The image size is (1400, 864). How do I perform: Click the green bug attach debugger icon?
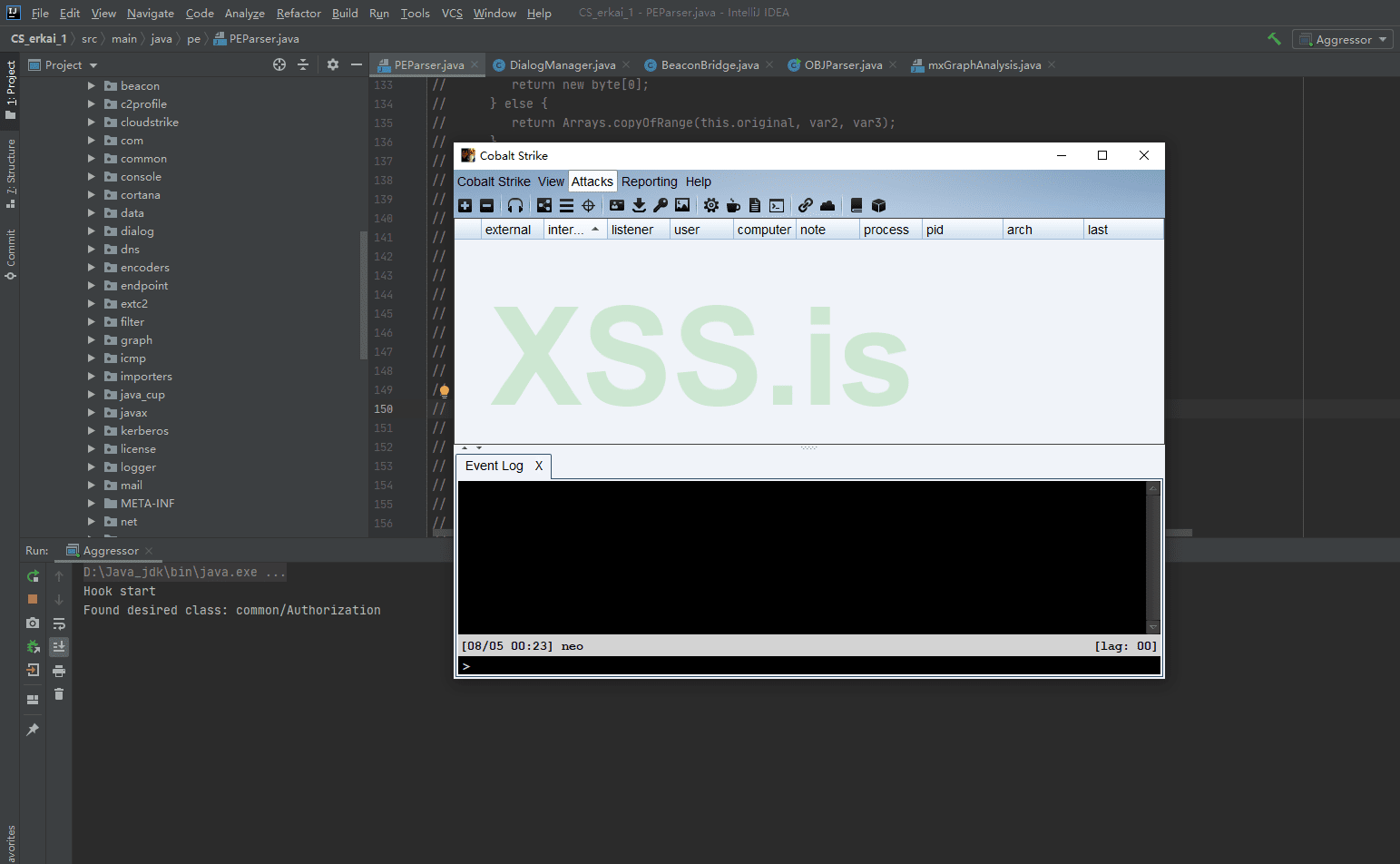pyautogui.click(x=33, y=646)
